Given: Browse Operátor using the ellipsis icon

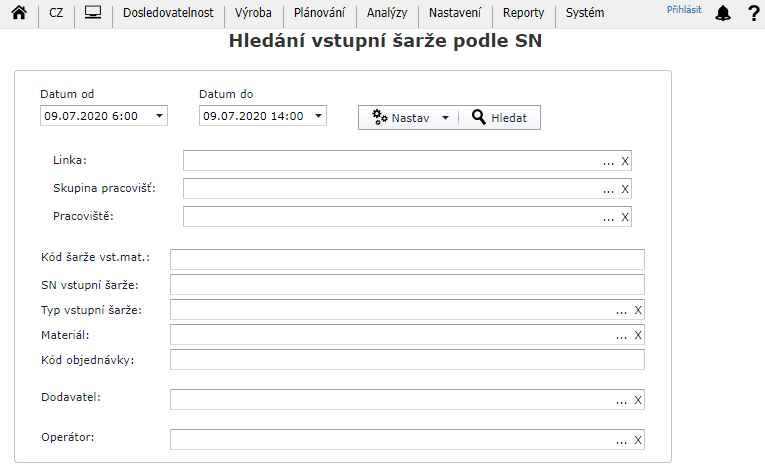Looking at the screenshot, I should click(622, 440).
